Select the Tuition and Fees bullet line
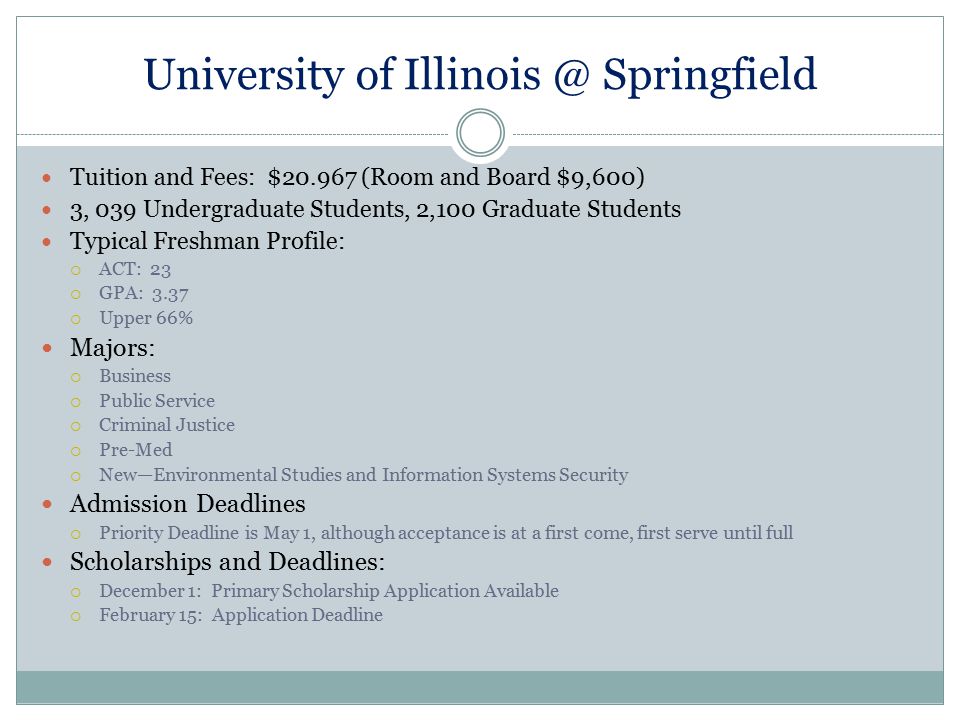Viewport: 960px width, 720px height. tap(357, 178)
